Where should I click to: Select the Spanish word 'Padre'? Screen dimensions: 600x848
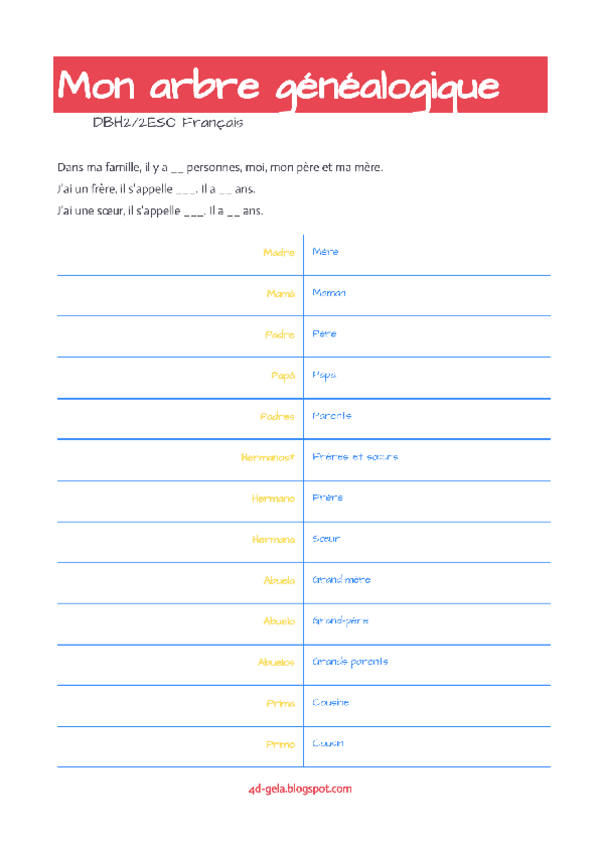[x=280, y=334]
